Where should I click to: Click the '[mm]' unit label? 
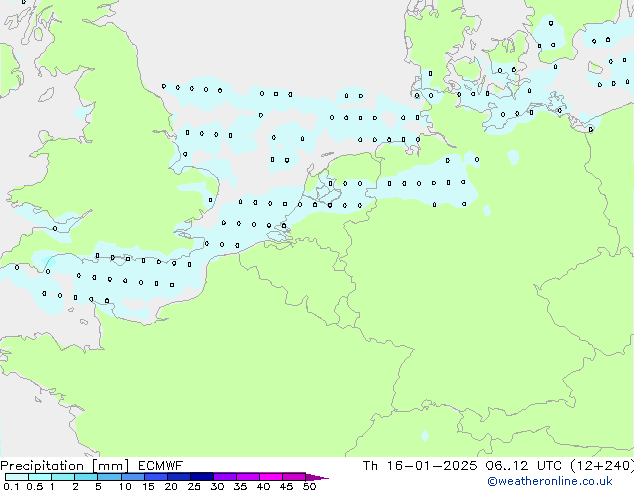[111, 466]
